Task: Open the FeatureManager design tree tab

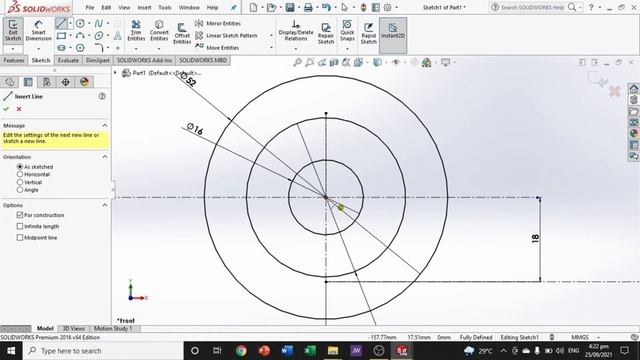Action: (x=10, y=82)
